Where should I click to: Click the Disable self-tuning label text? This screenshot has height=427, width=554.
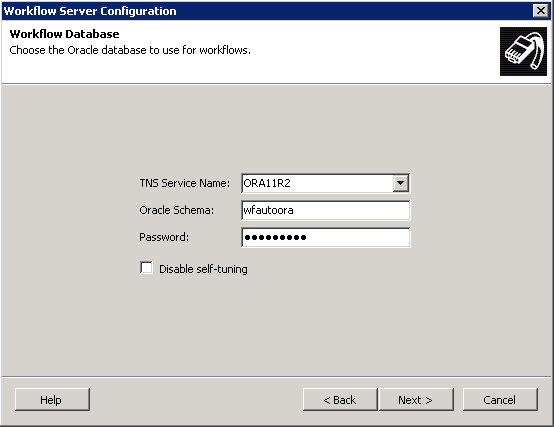(203, 269)
